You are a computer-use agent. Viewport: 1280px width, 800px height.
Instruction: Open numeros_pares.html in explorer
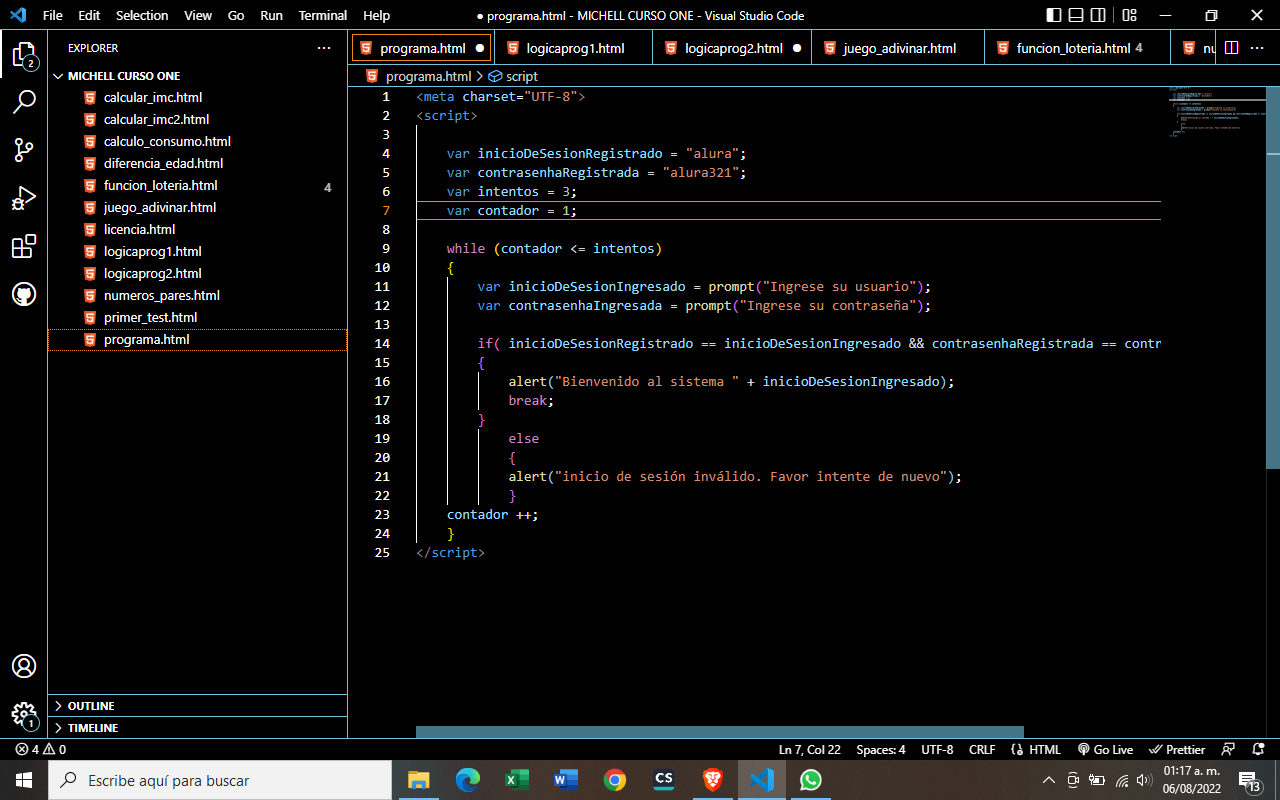point(198,296)
